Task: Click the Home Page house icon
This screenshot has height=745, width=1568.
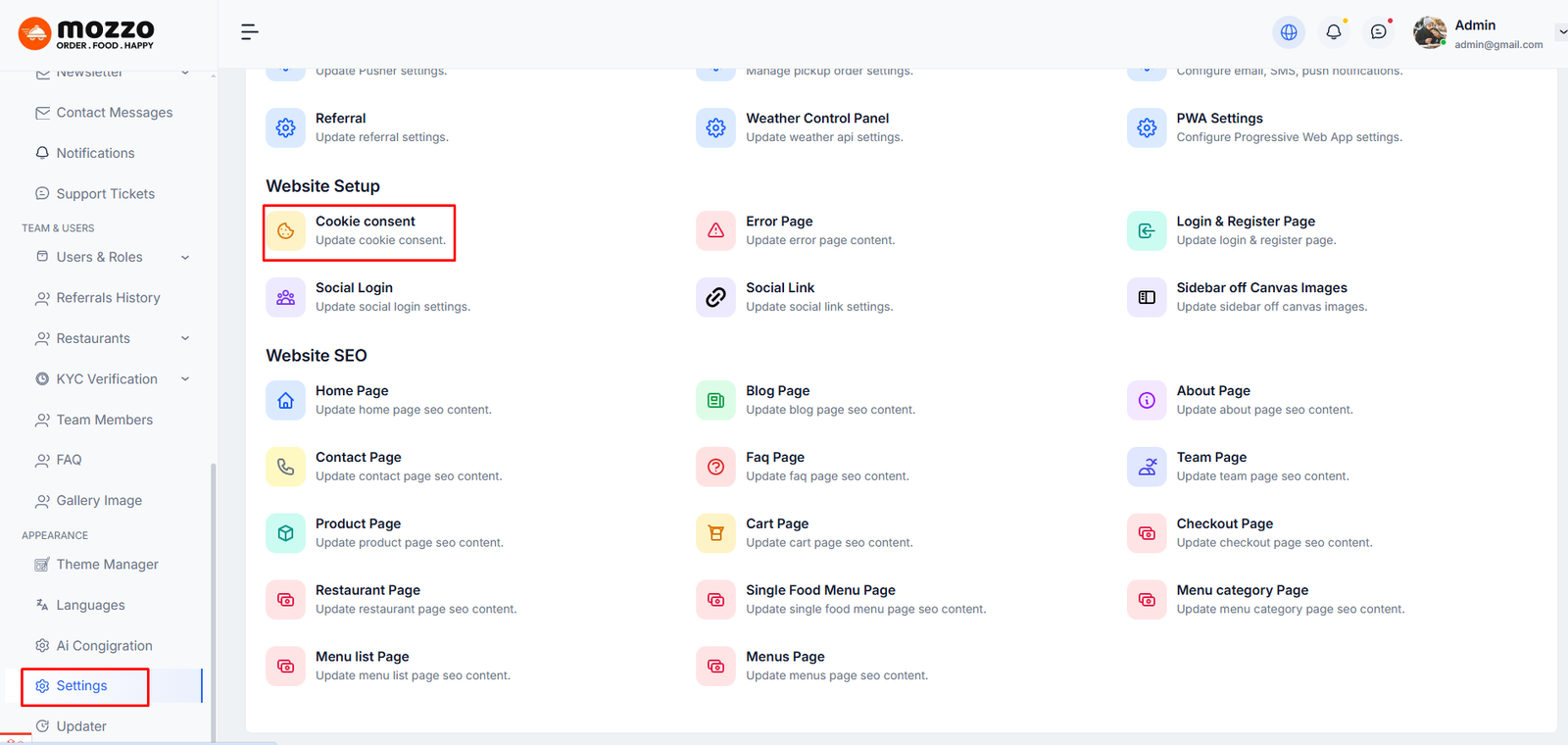Action: (285, 401)
